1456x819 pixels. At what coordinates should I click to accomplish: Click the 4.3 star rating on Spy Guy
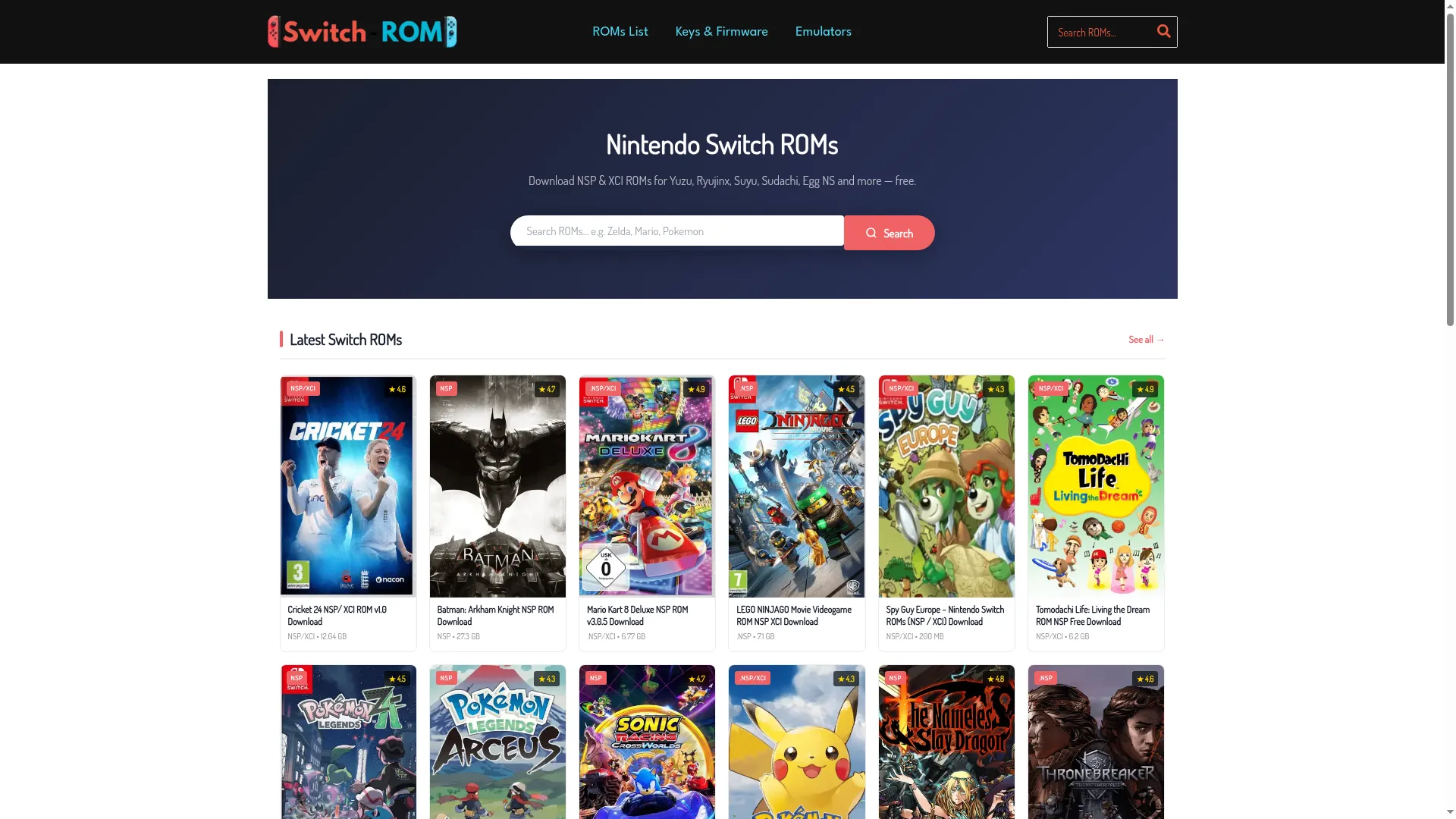pyautogui.click(x=996, y=389)
